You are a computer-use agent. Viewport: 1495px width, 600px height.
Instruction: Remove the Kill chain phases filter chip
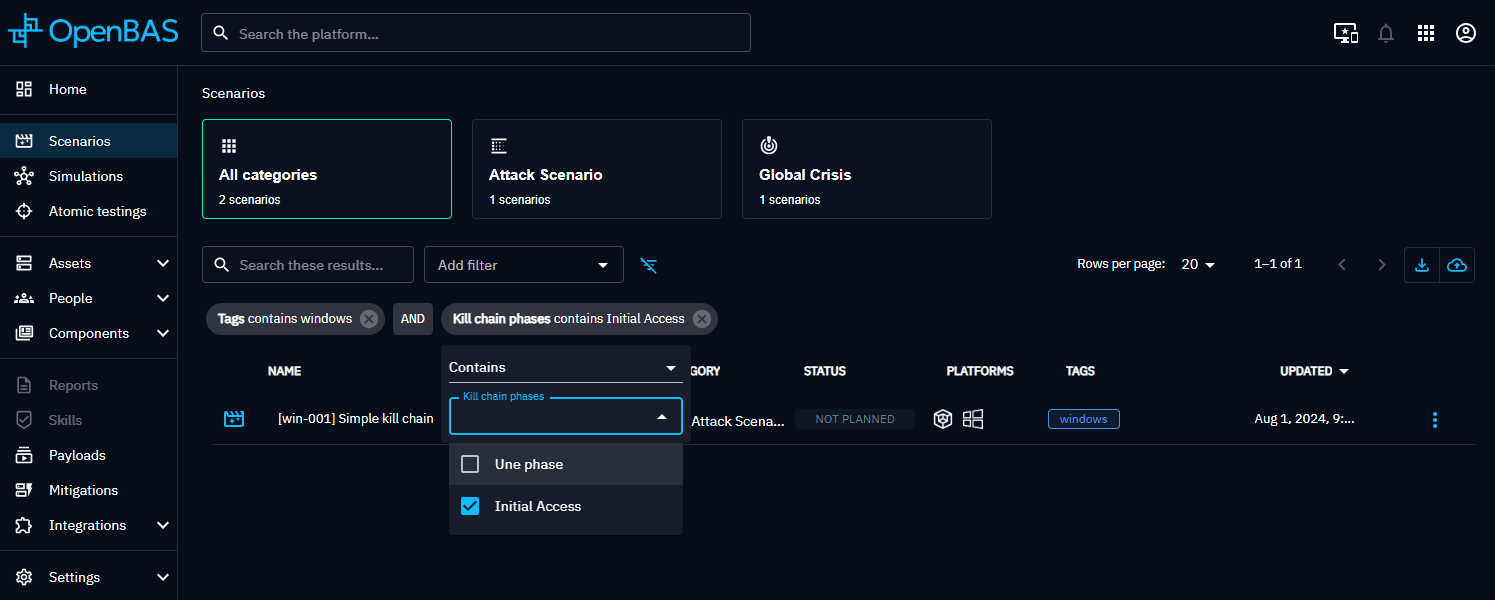(702, 319)
